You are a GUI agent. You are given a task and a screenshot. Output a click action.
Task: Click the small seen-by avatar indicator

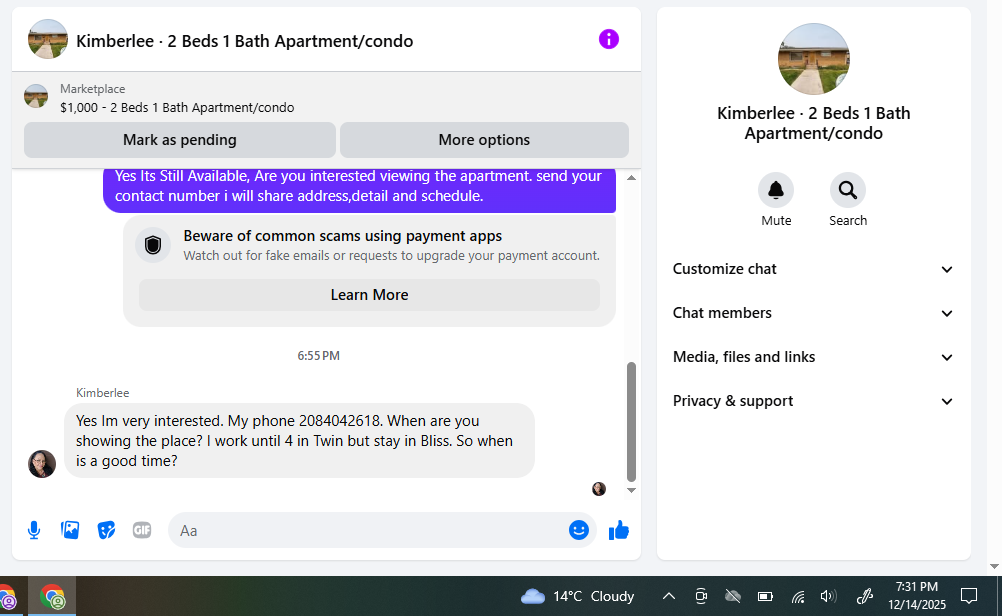(599, 489)
